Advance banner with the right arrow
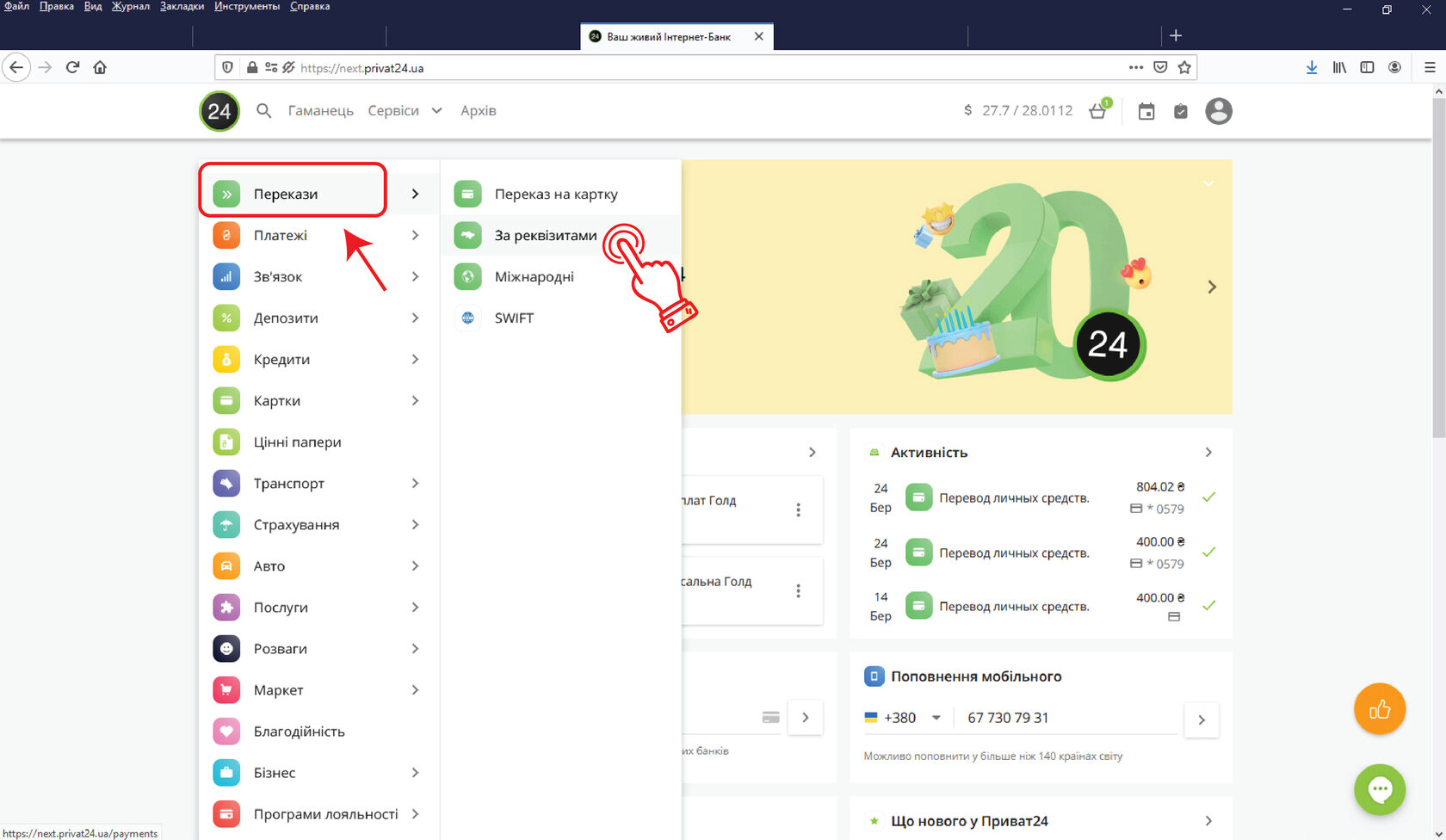The width and height of the screenshot is (1446, 840). click(1212, 287)
